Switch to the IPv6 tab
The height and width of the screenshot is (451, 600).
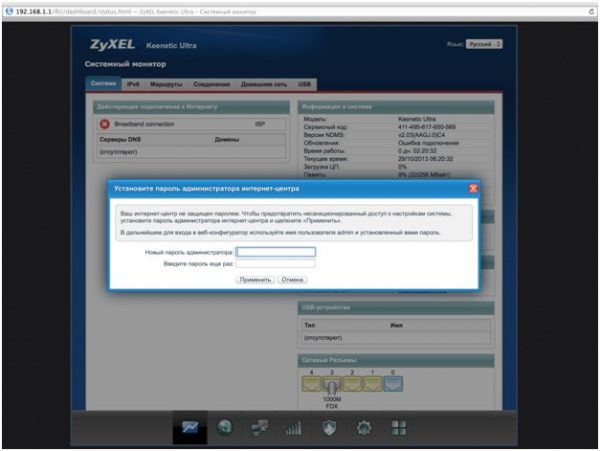133,84
